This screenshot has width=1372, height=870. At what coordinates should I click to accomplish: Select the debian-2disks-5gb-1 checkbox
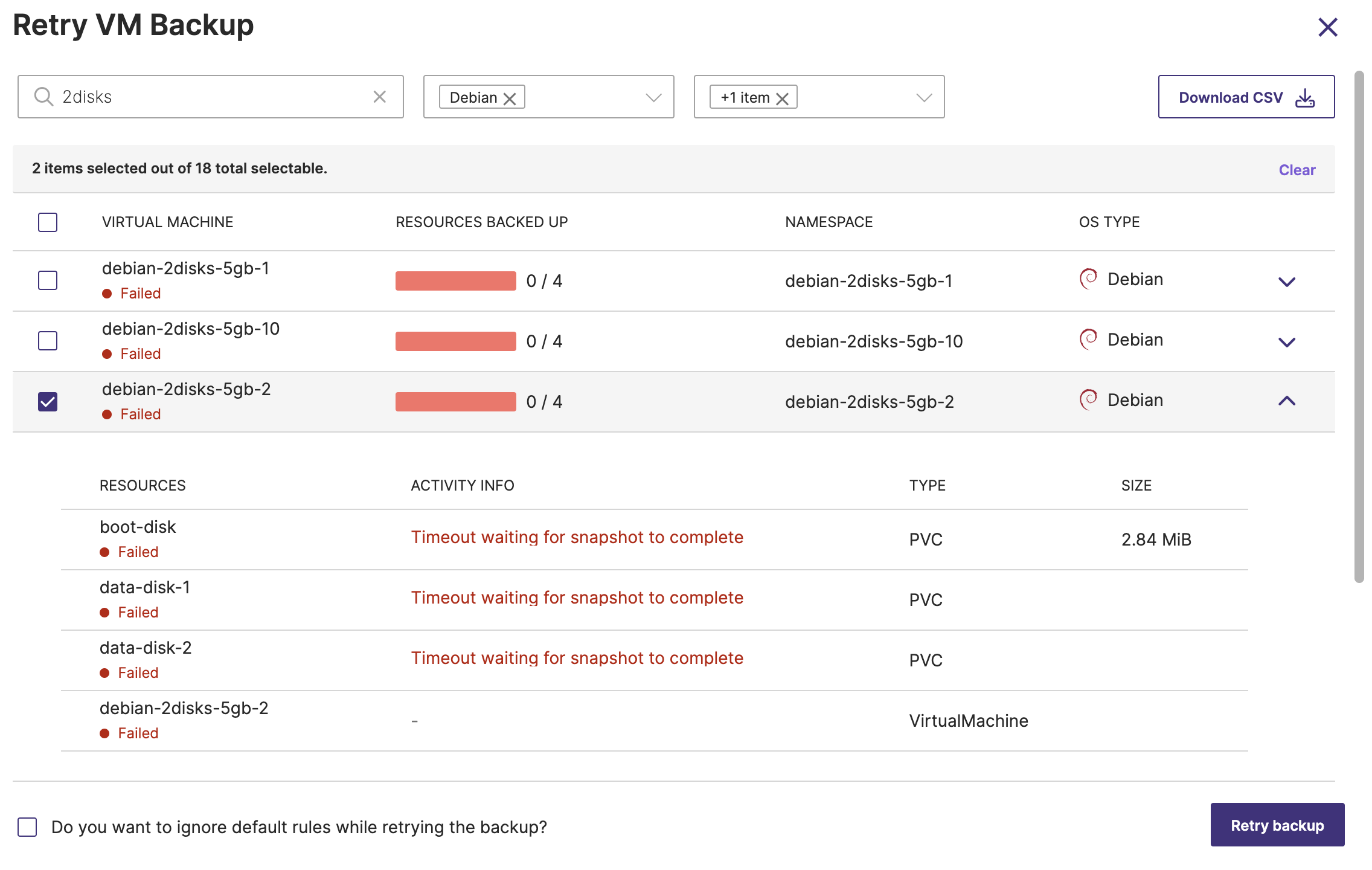click(48, 280)
